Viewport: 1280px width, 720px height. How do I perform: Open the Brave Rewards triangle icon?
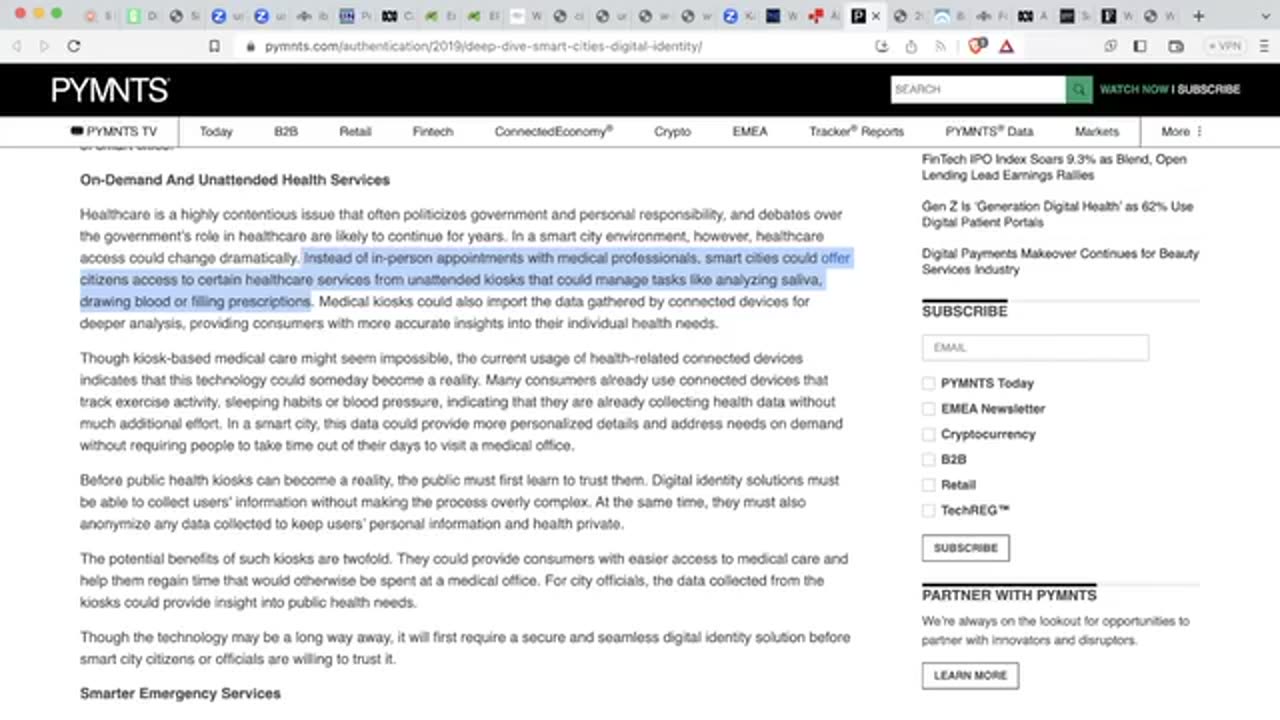1006,46
